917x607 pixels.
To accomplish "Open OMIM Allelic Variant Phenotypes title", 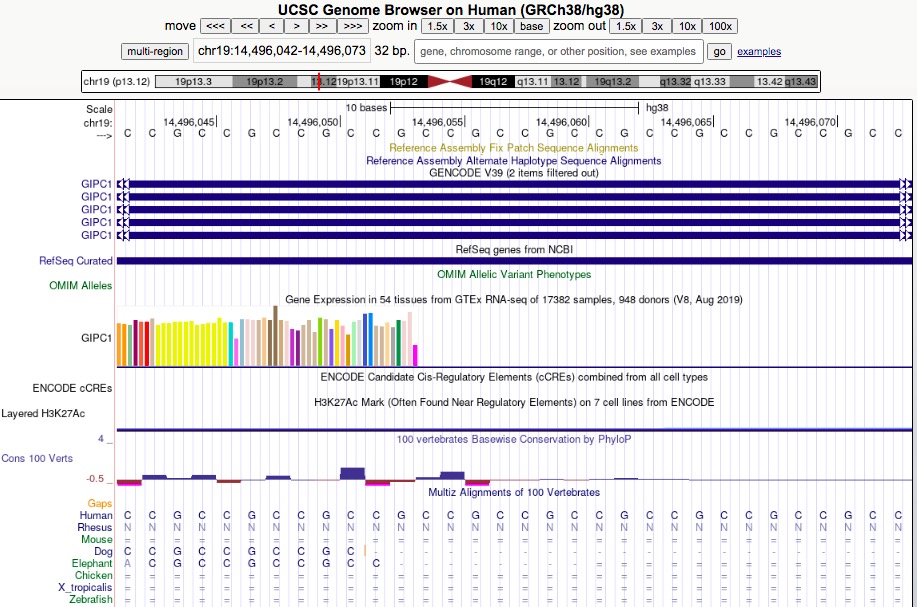I will click(x=514, y=274).
